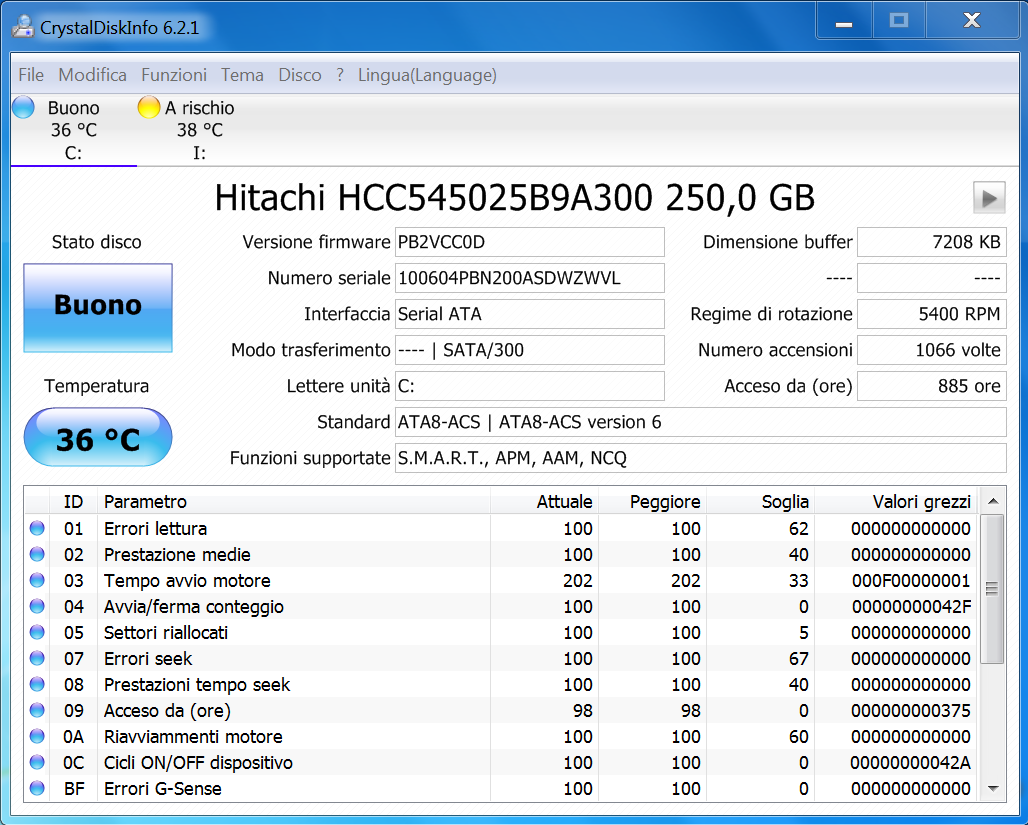Click the Peggiore column header

[x=652, y=502]
